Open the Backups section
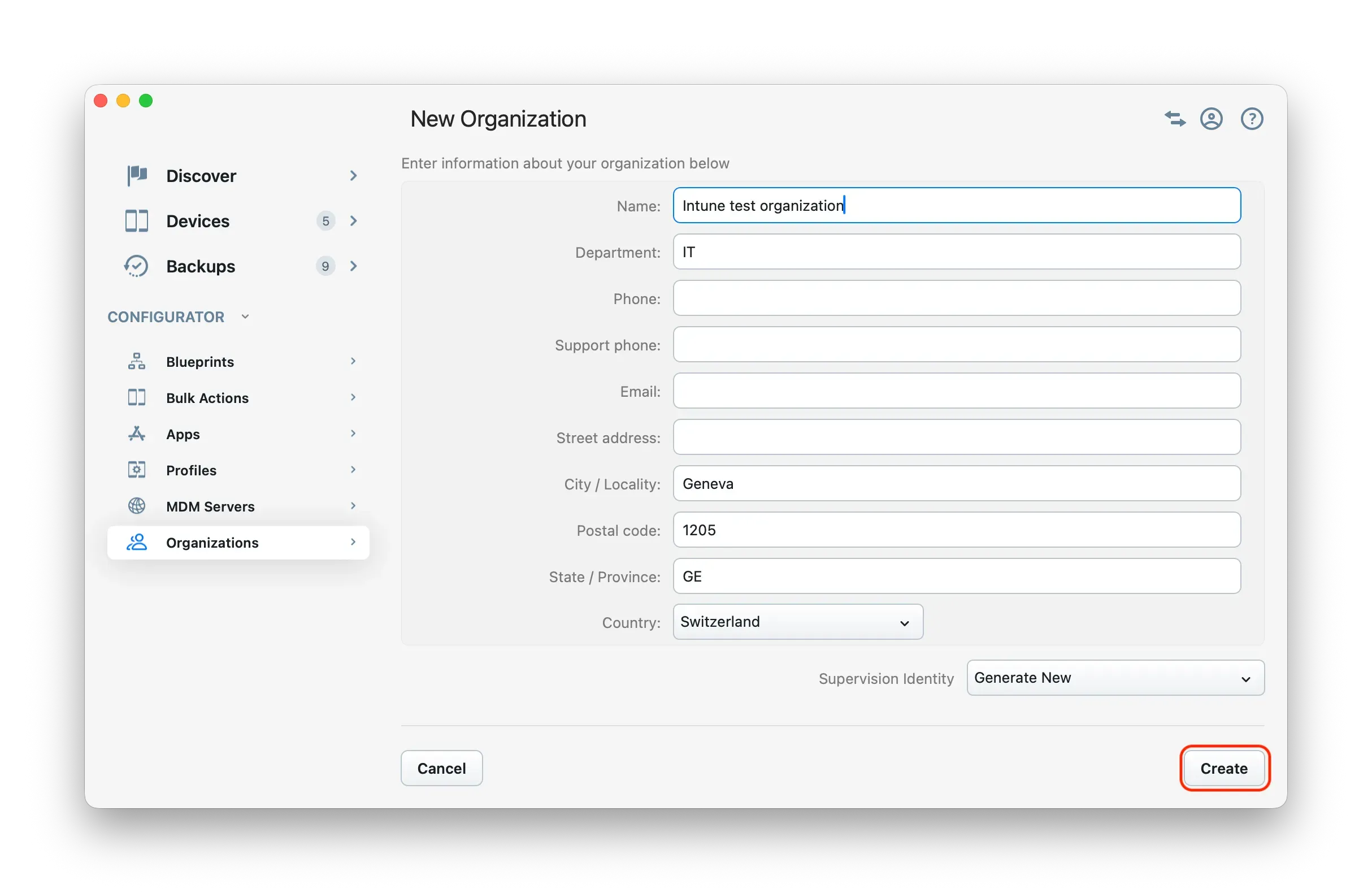This screenshot has width=1372, height=893. 200,266
